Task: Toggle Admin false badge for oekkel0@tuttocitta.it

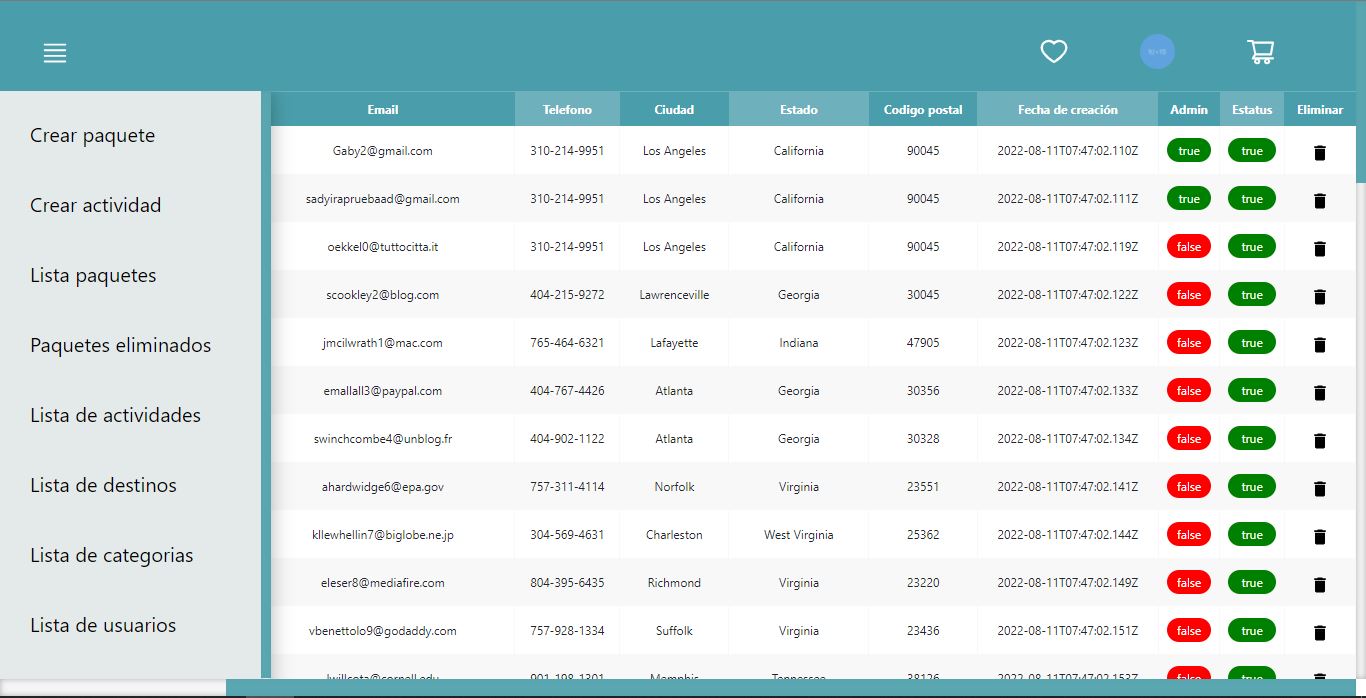Action: click(x=1188, y=246)
